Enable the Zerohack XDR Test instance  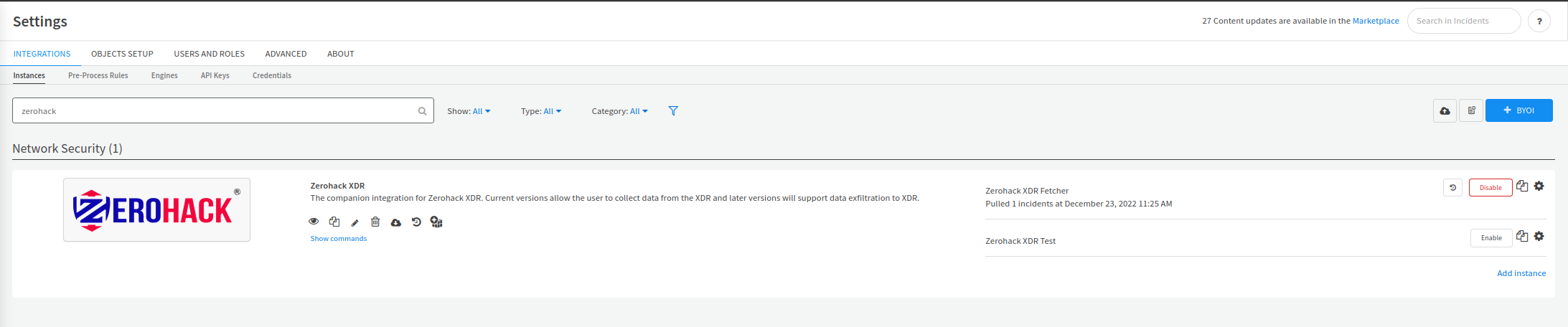tap(1490, 238)
